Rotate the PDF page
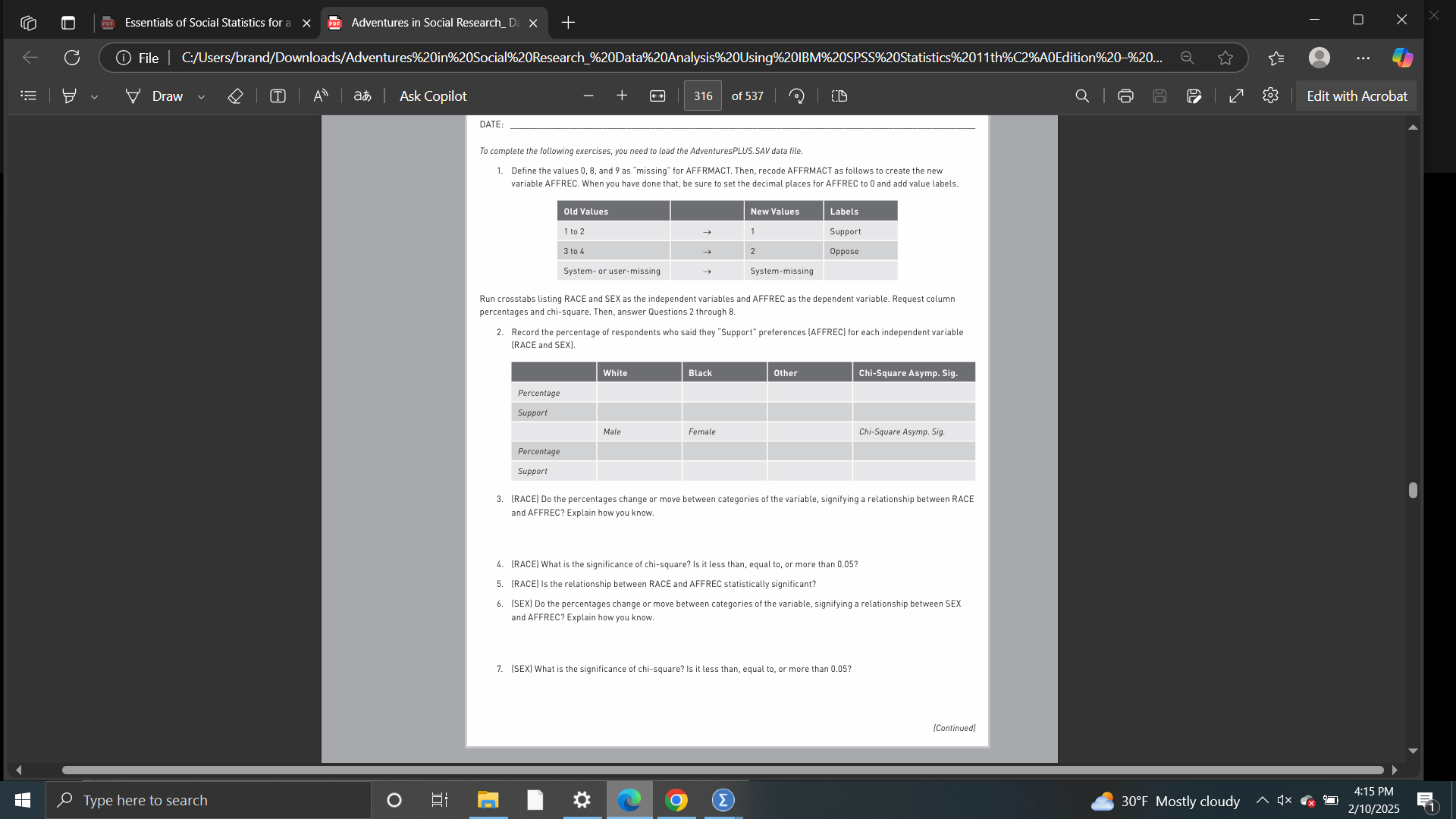Image resolution: width=1456 pixels, height=819 pixels. (x=796, y=96)
